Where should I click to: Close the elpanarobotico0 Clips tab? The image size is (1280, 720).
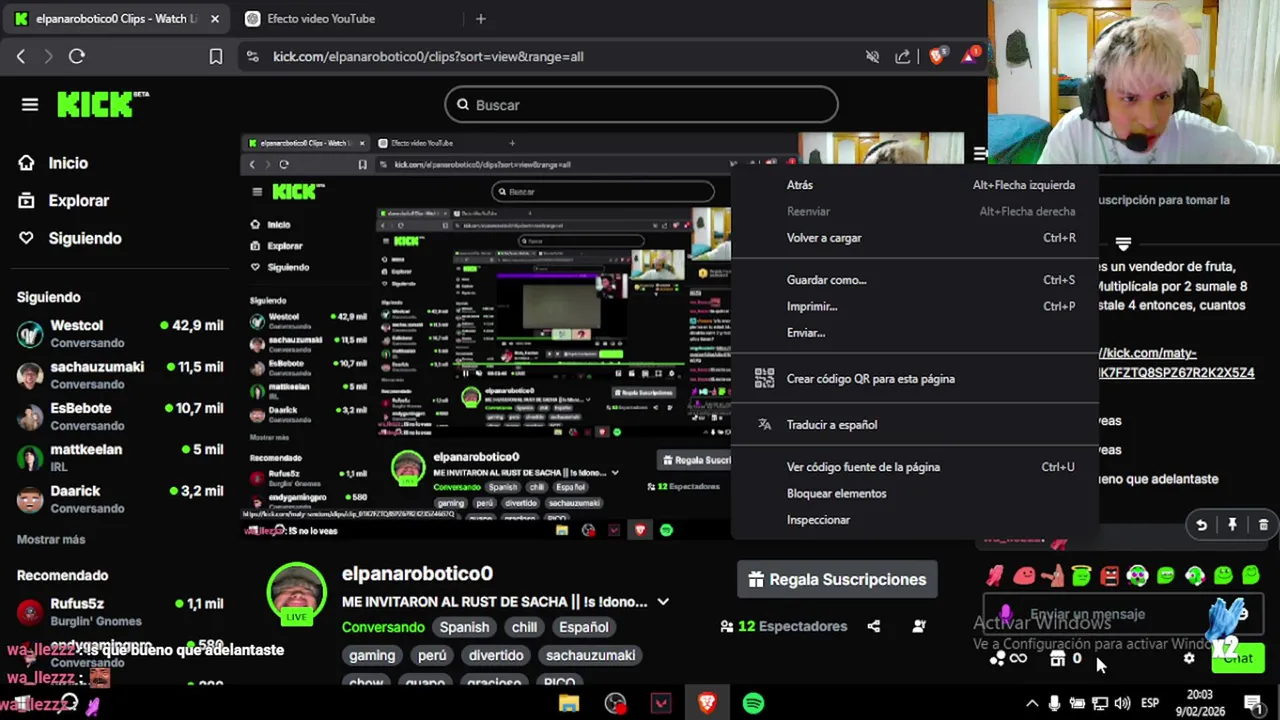214,19
